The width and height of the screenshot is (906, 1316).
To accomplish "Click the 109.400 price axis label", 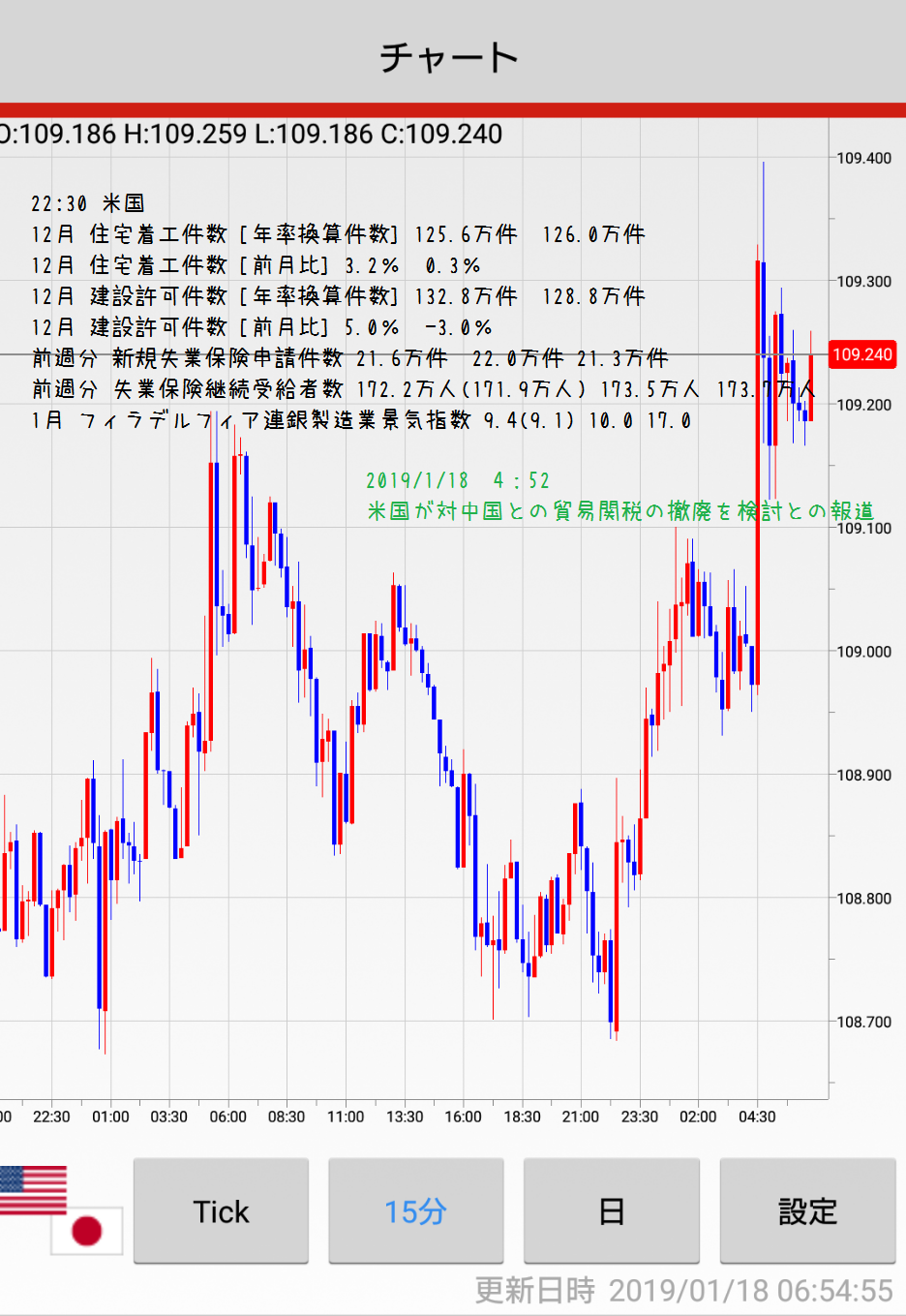I will [x=864, y=158].
